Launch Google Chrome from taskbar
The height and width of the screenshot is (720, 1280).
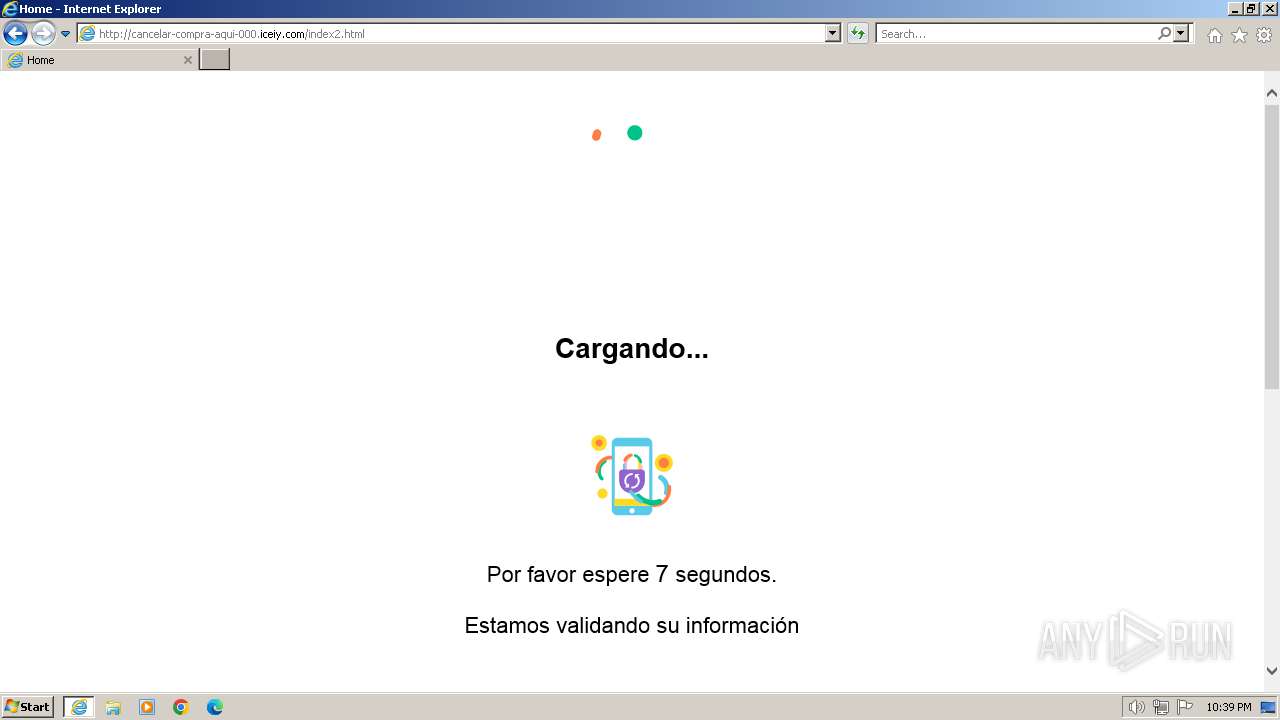click(181, 707)
